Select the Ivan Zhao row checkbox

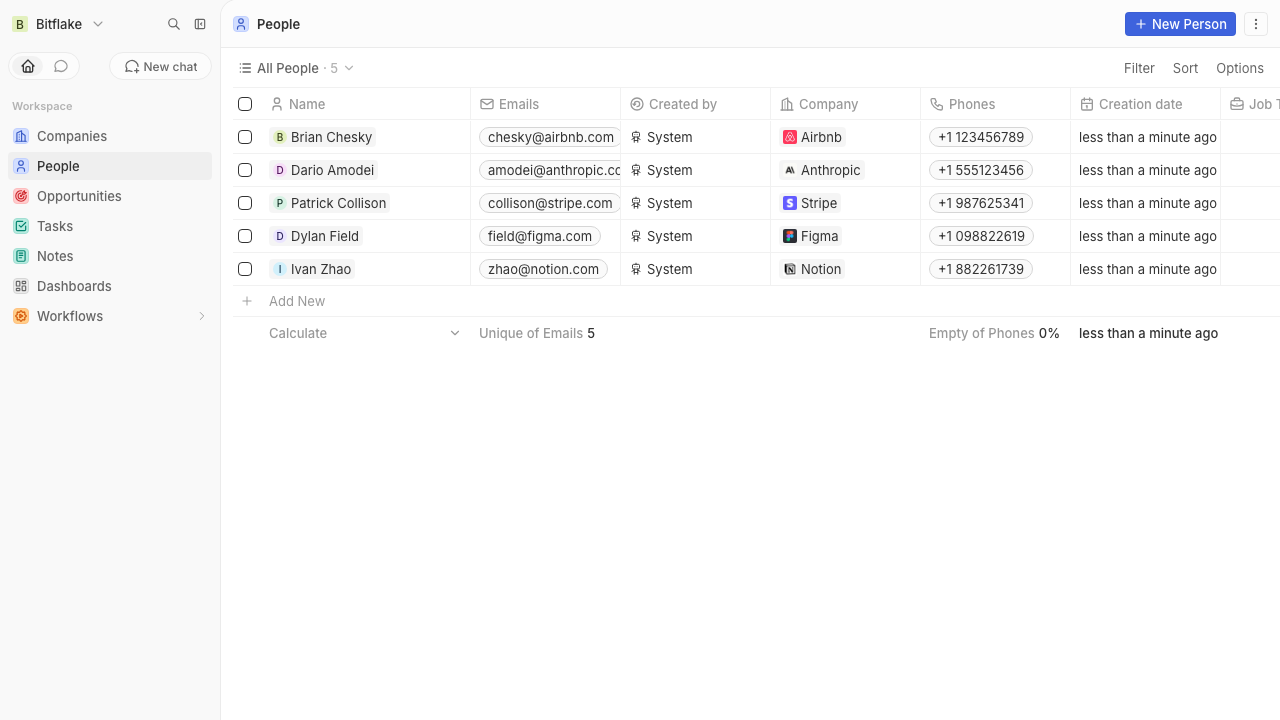pos(245,269)
